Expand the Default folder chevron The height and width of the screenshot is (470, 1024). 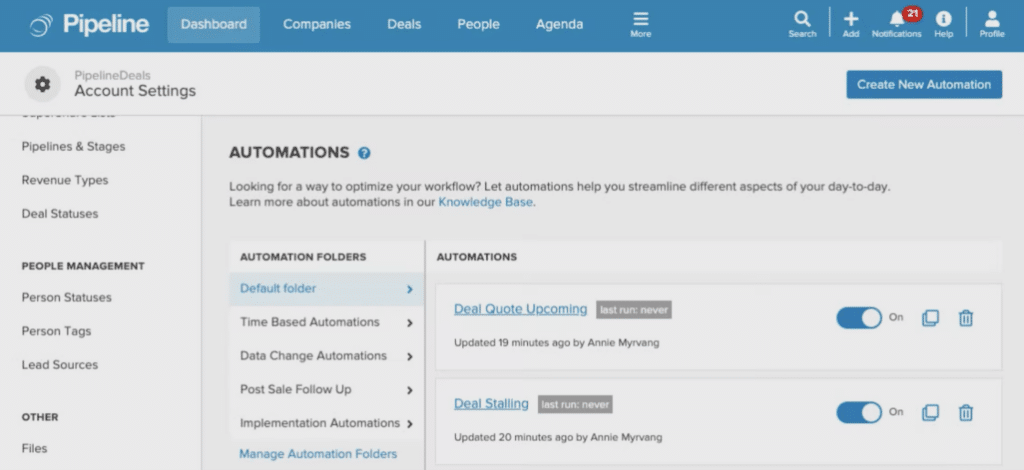point(409,289)
